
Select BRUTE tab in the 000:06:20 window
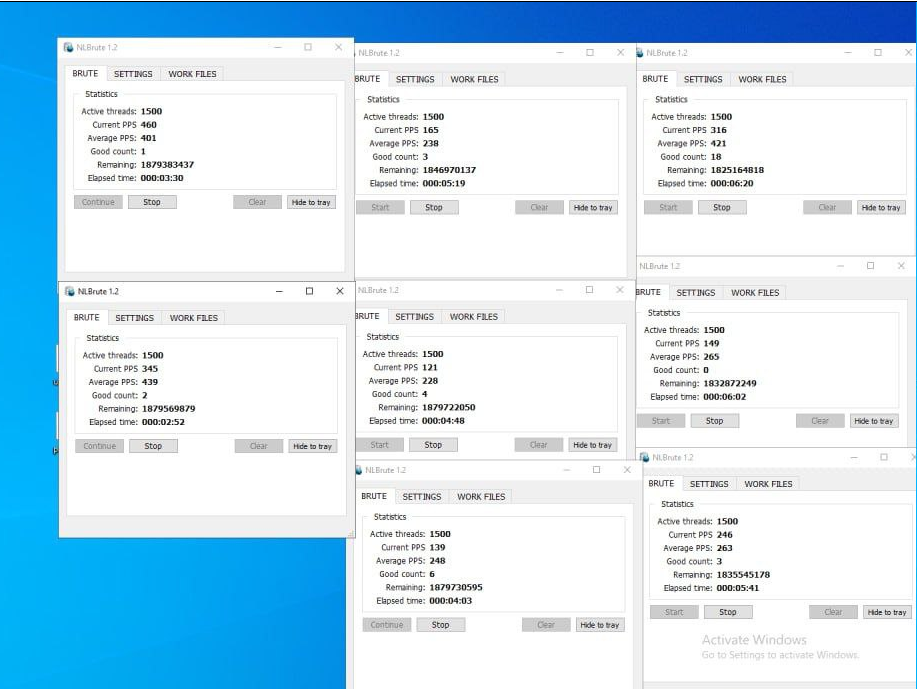(655, 79)
